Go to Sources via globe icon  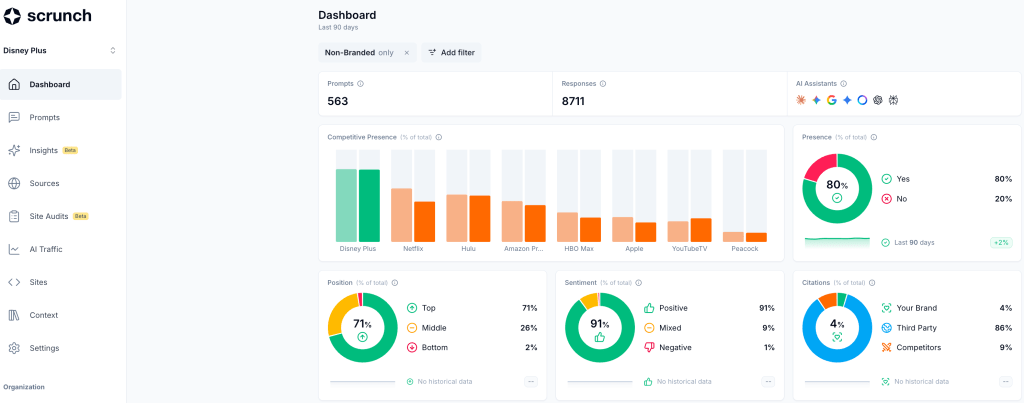click(14, 184)
